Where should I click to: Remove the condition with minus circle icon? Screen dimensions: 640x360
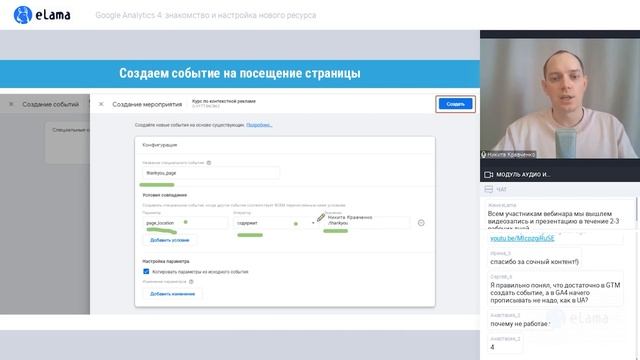coord(421,223)
